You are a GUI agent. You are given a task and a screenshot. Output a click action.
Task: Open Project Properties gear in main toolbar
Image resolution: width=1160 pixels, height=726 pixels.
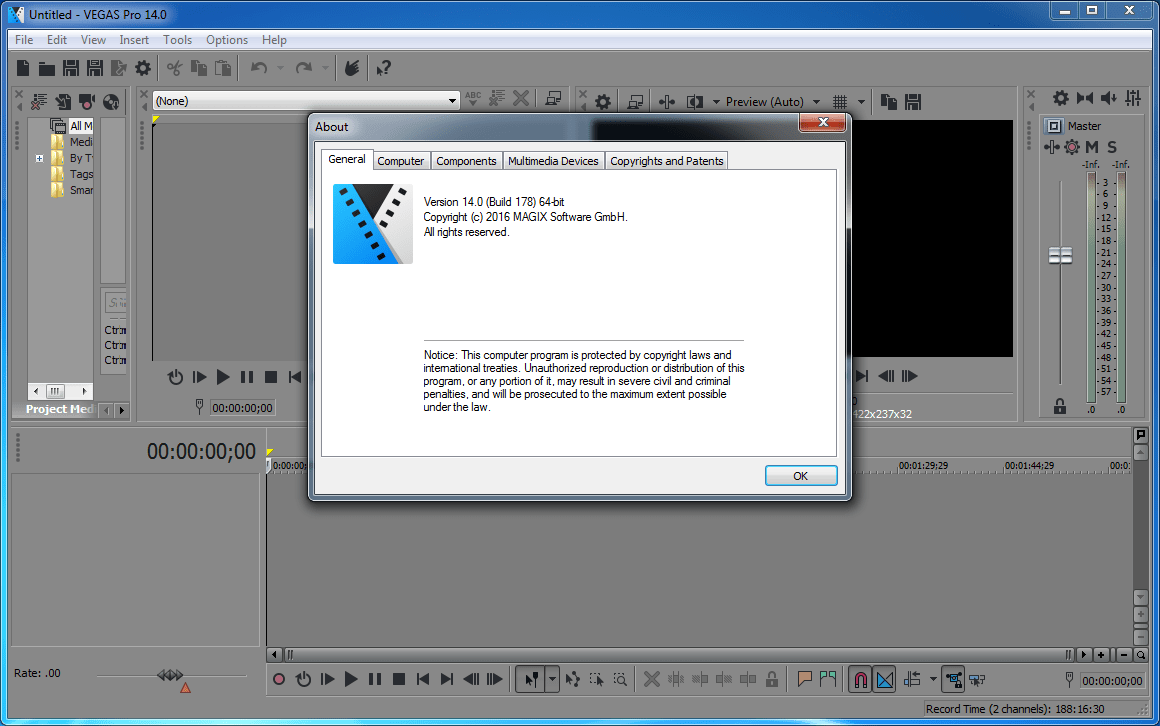tap(143, 68)
